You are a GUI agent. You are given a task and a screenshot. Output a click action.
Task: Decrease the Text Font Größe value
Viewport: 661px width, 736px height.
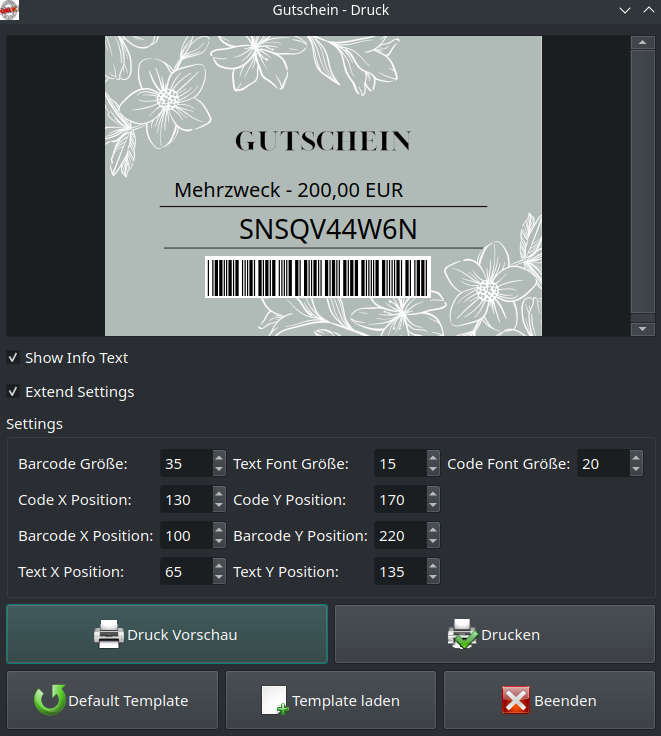click(433, 469)
